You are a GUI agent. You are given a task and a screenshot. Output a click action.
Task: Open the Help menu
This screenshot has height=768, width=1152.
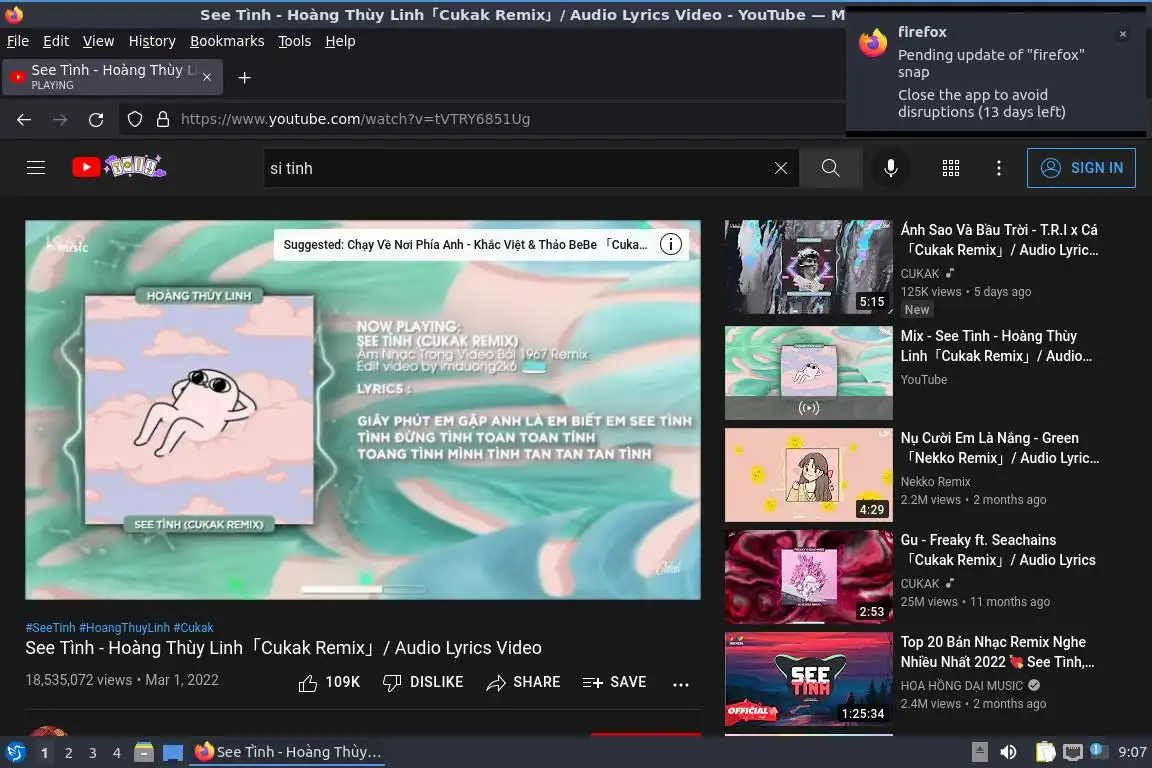(x=340, y=41)
